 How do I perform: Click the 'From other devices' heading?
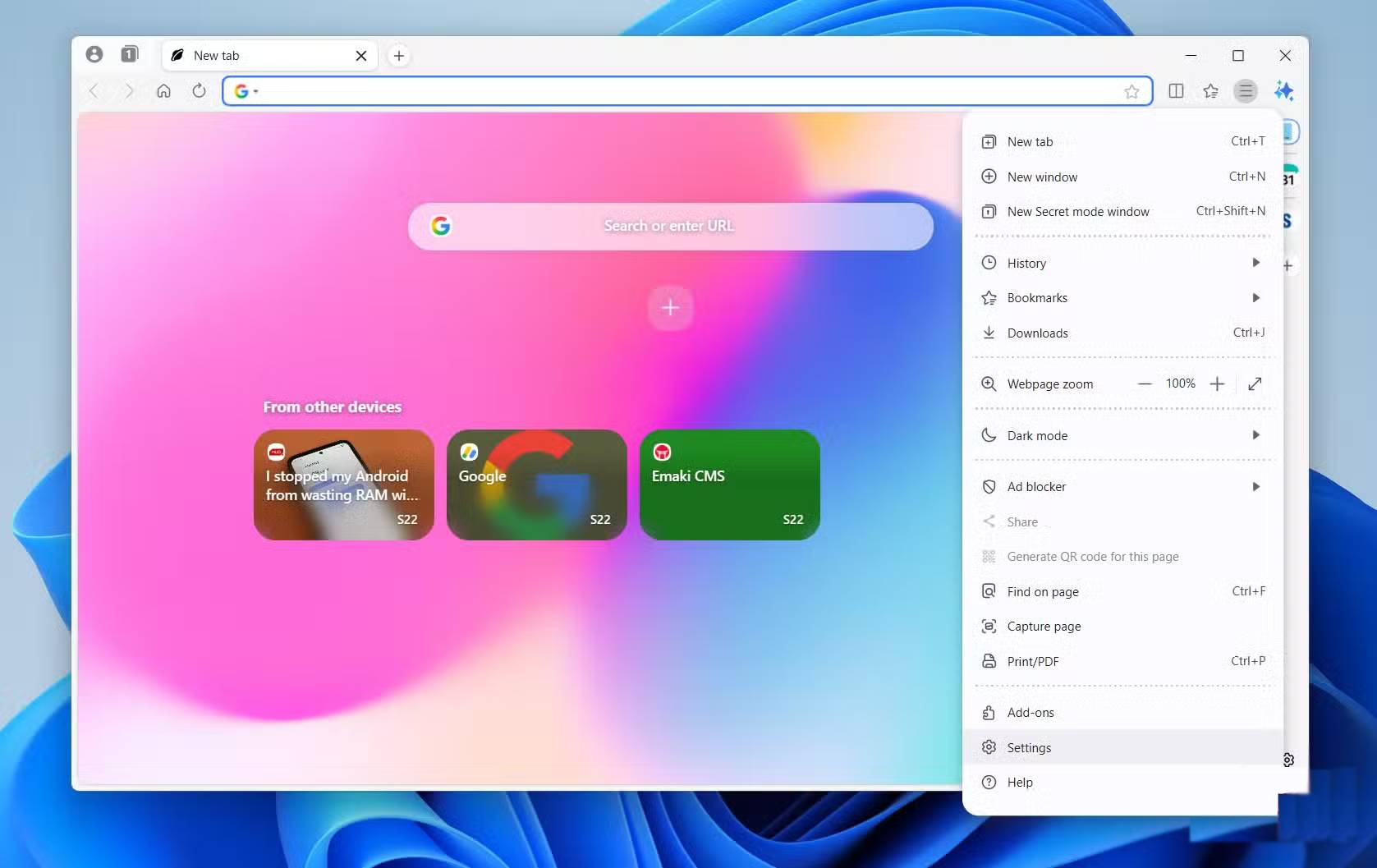point(333,407)
